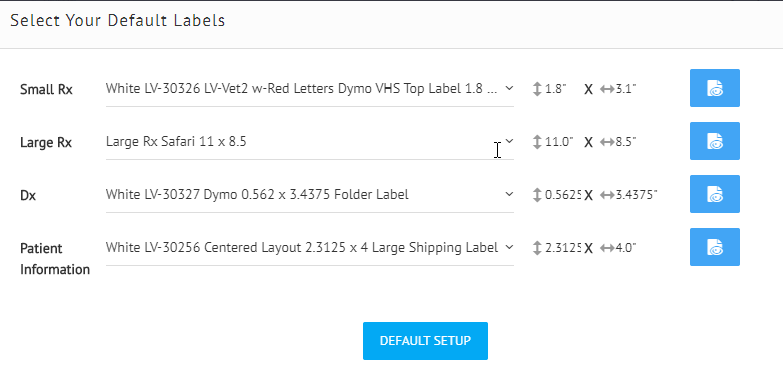Click the Small Rx row label
This screenshot has width=783, height=373.
click(46, 90)
